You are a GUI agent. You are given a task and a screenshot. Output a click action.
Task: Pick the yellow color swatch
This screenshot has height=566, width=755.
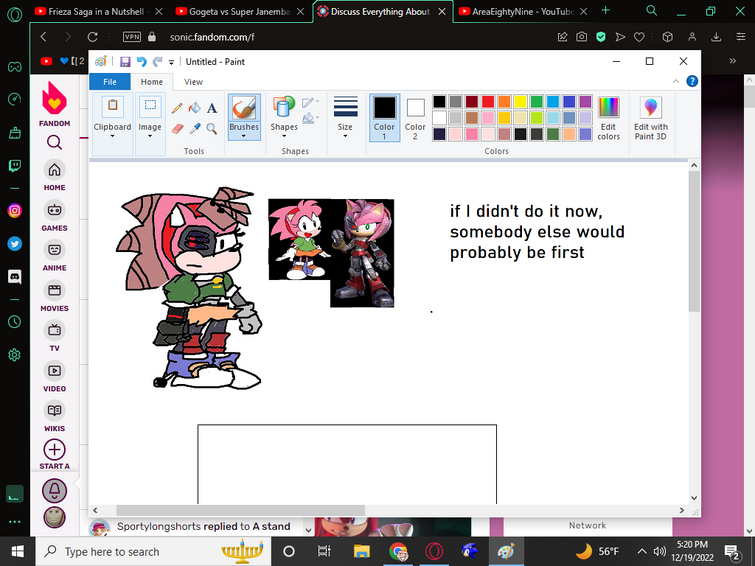[x=520, y=102]
